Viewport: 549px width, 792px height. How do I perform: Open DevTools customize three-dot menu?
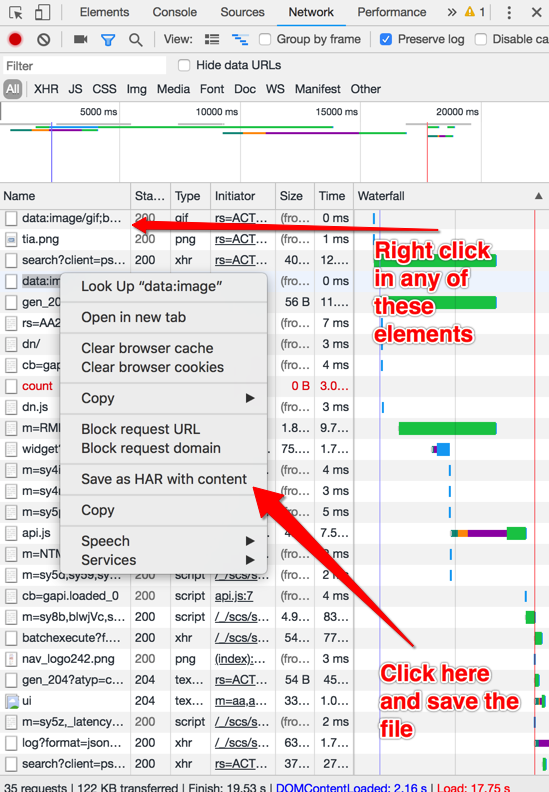(509, 13)
